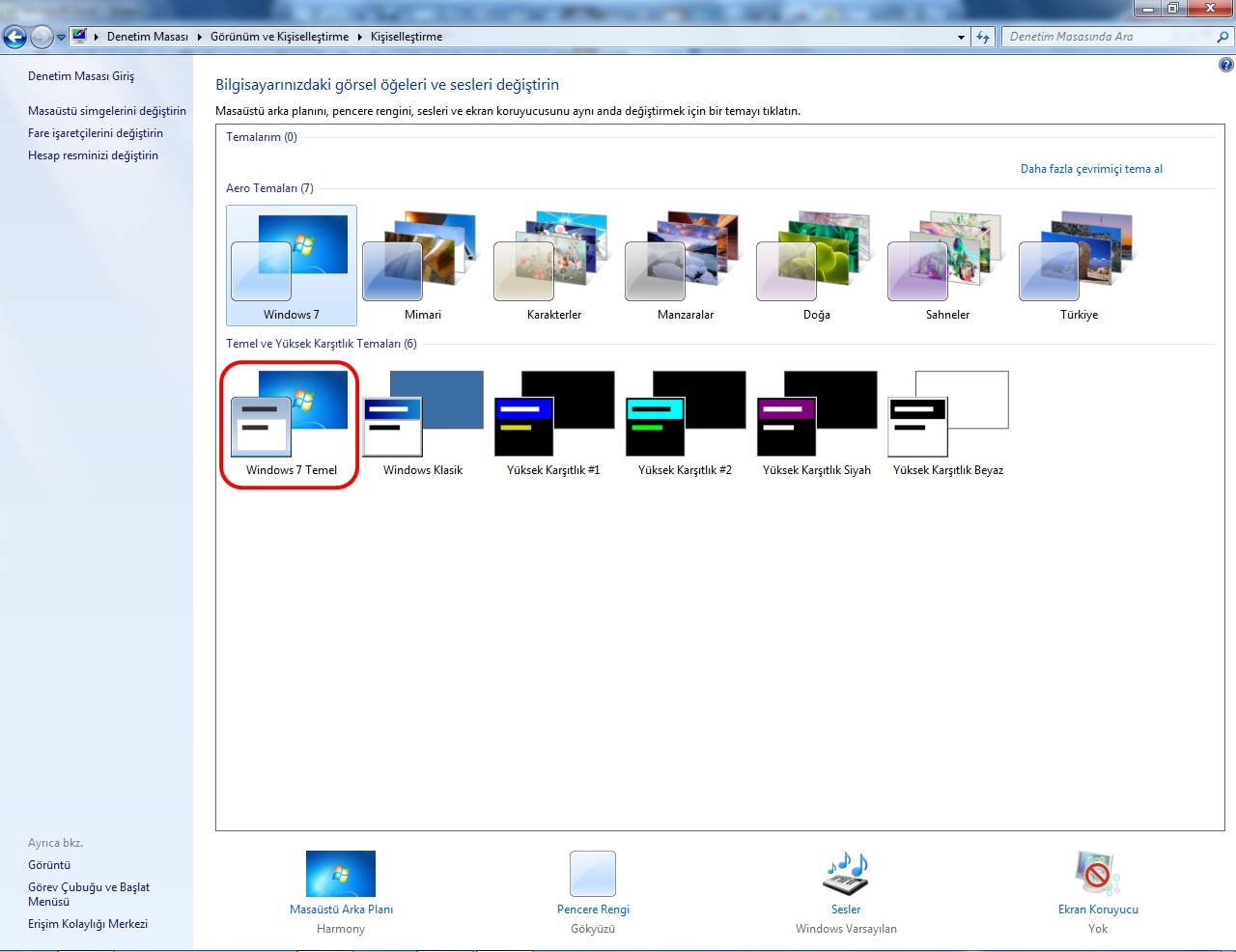1236x952 pixels.
Task: Apply the Mimari theme
Action: pos(422,266)
